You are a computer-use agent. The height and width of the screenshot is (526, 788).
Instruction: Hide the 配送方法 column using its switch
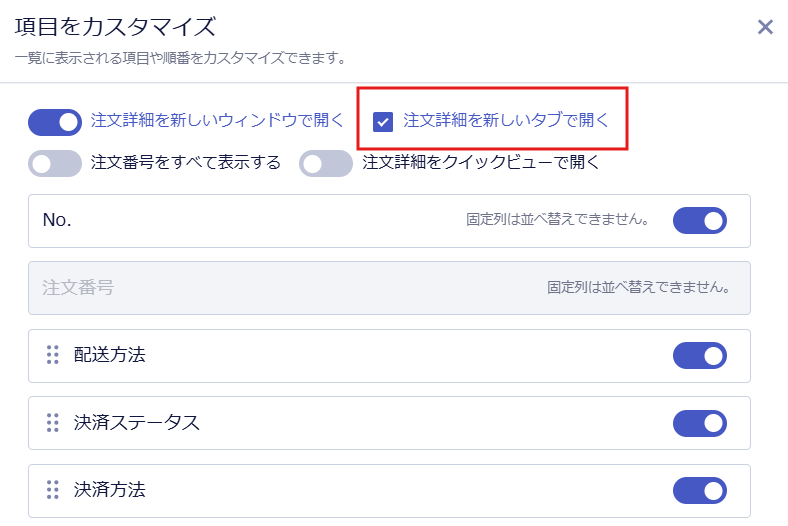(x=700, y=356)
